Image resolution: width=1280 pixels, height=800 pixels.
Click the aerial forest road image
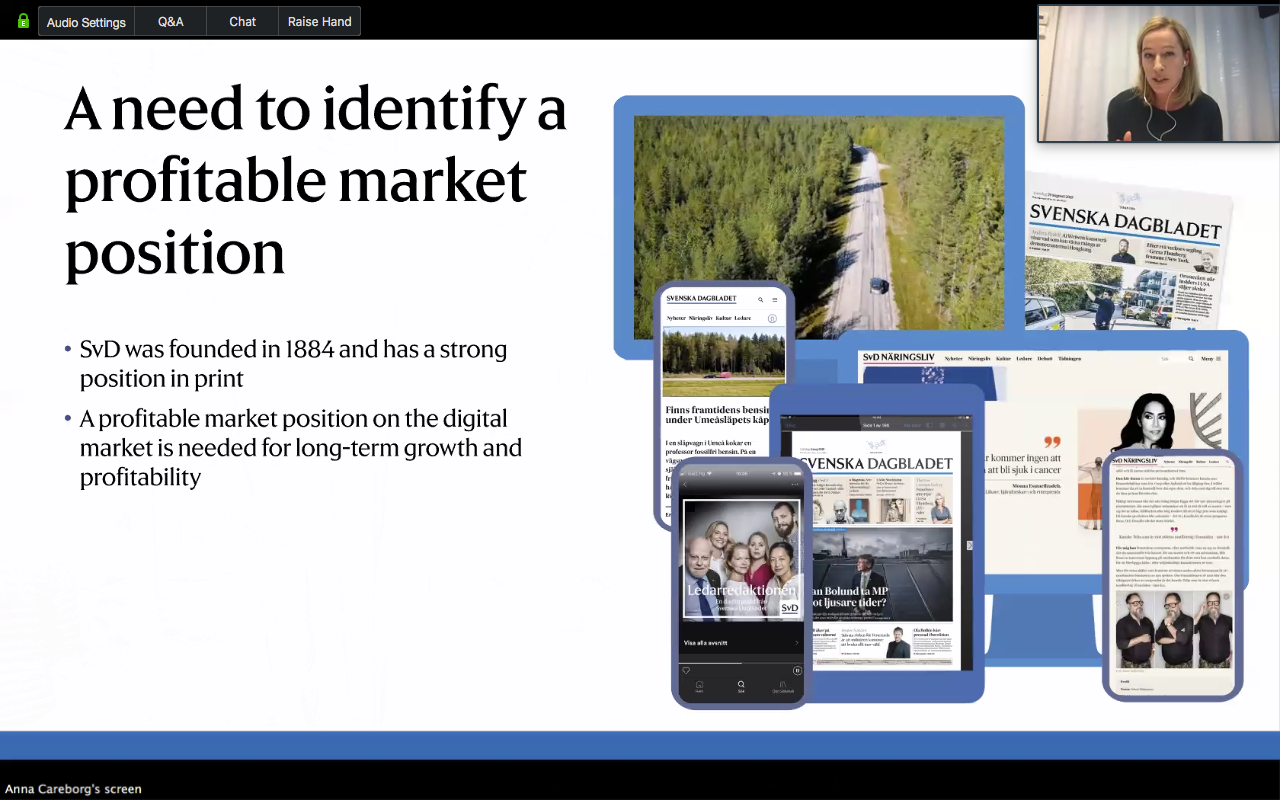(819, 227)
